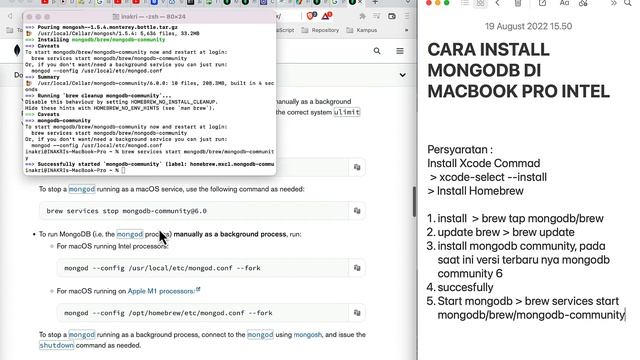
Task: Show more Notes toolbar items
Action: click(613, 3)
